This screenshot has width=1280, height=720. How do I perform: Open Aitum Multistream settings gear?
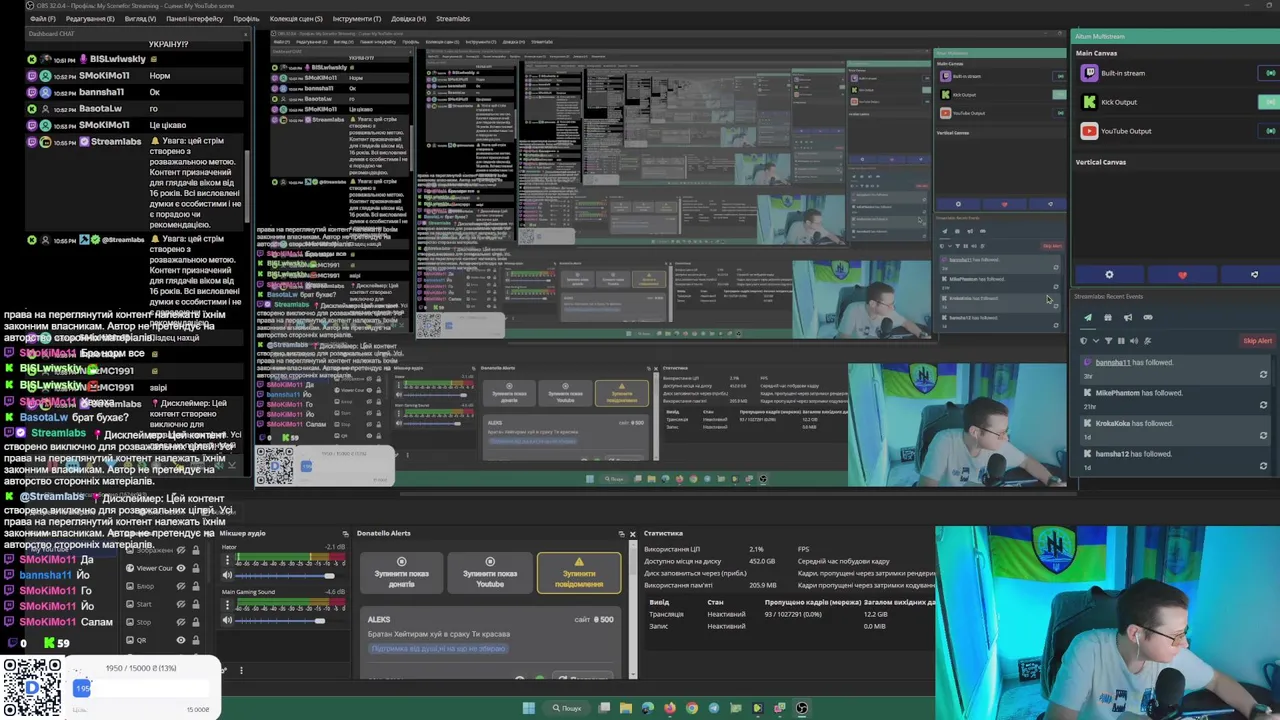point(1109,275)
